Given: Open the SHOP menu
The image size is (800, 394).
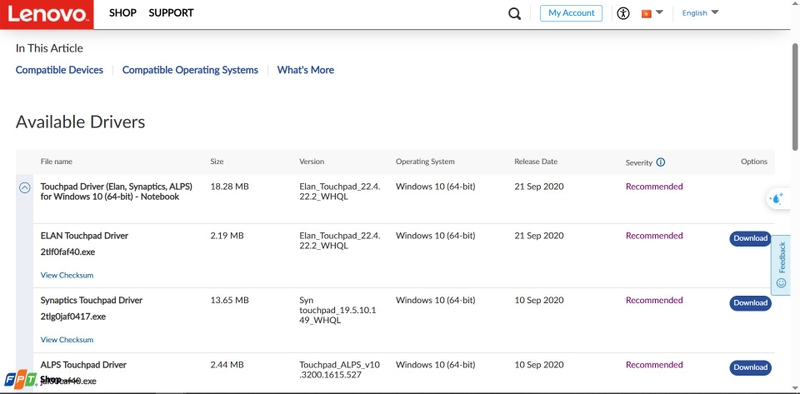Looking at the screenshot, I should 123,13.
